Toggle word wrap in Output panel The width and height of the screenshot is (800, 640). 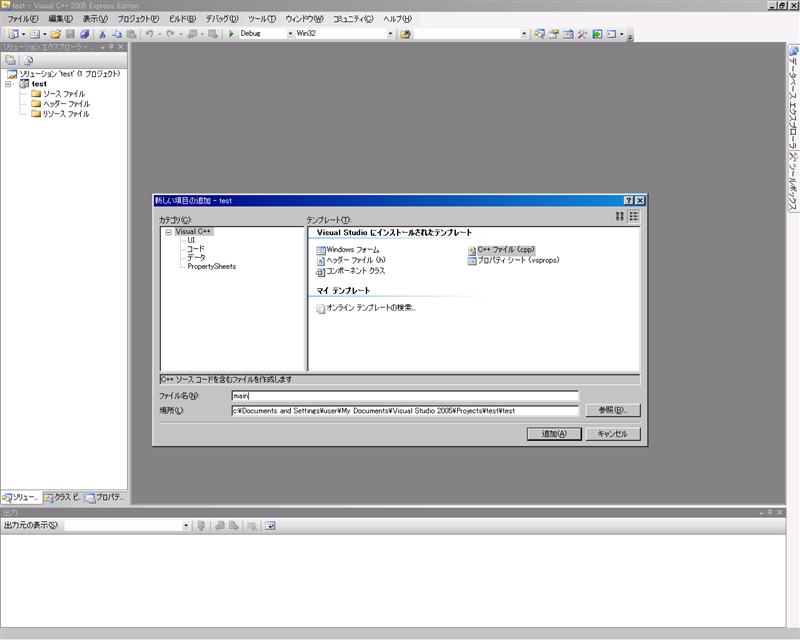coord(270,526)
